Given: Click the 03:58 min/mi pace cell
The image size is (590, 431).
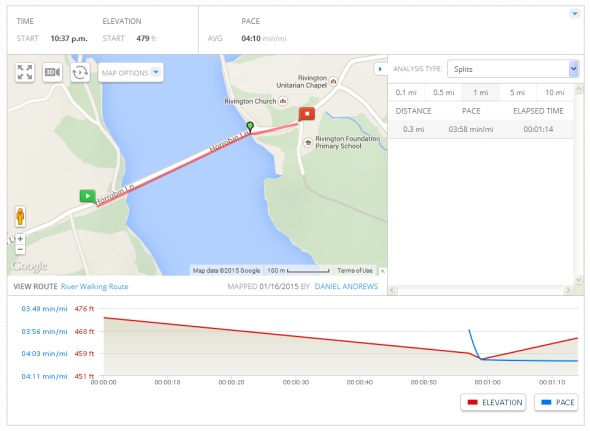Looking at the screenshot, I should pos(471,129).
